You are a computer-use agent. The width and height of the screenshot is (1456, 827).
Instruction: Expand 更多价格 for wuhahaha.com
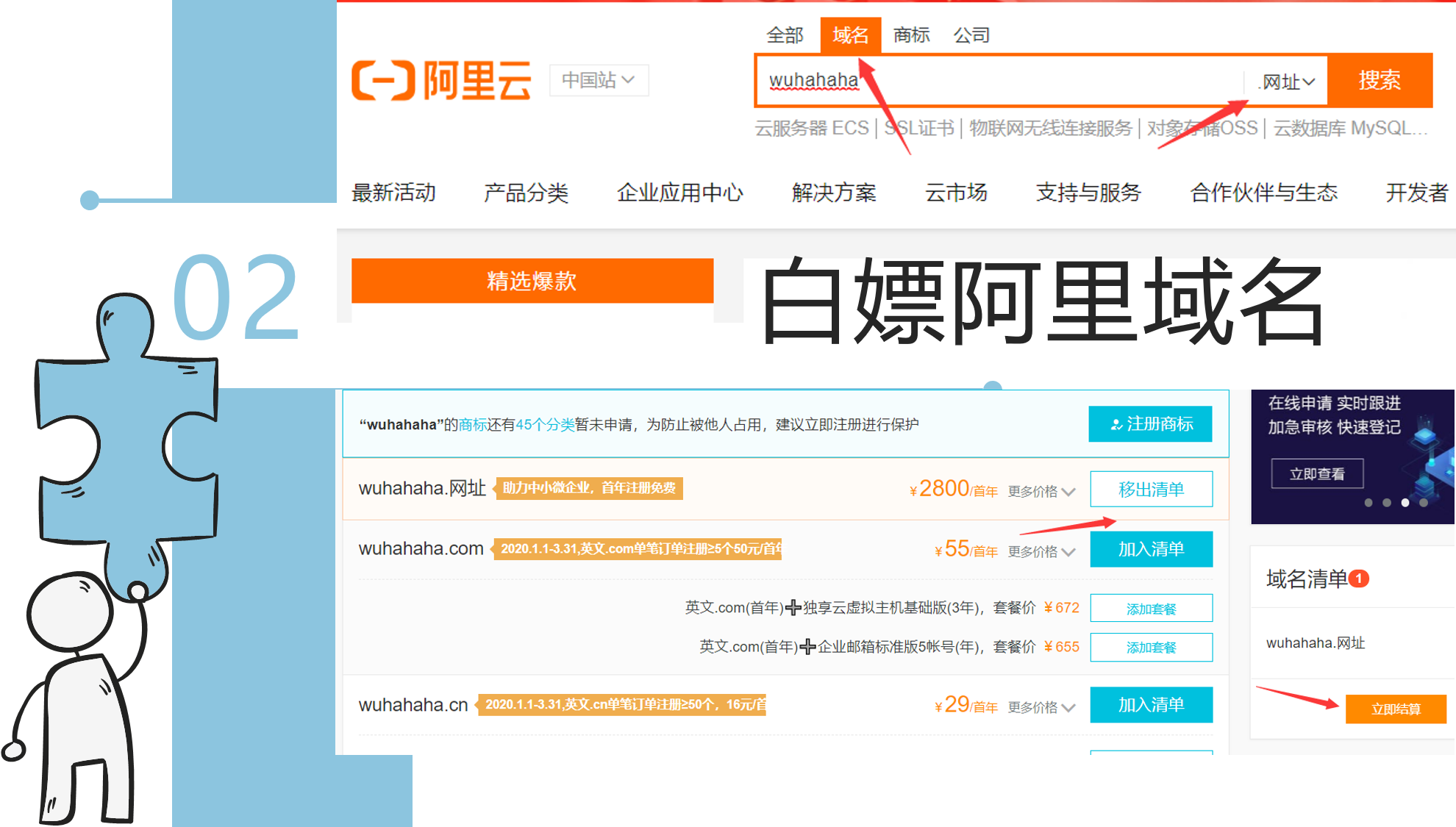(x=1041, y=551)
